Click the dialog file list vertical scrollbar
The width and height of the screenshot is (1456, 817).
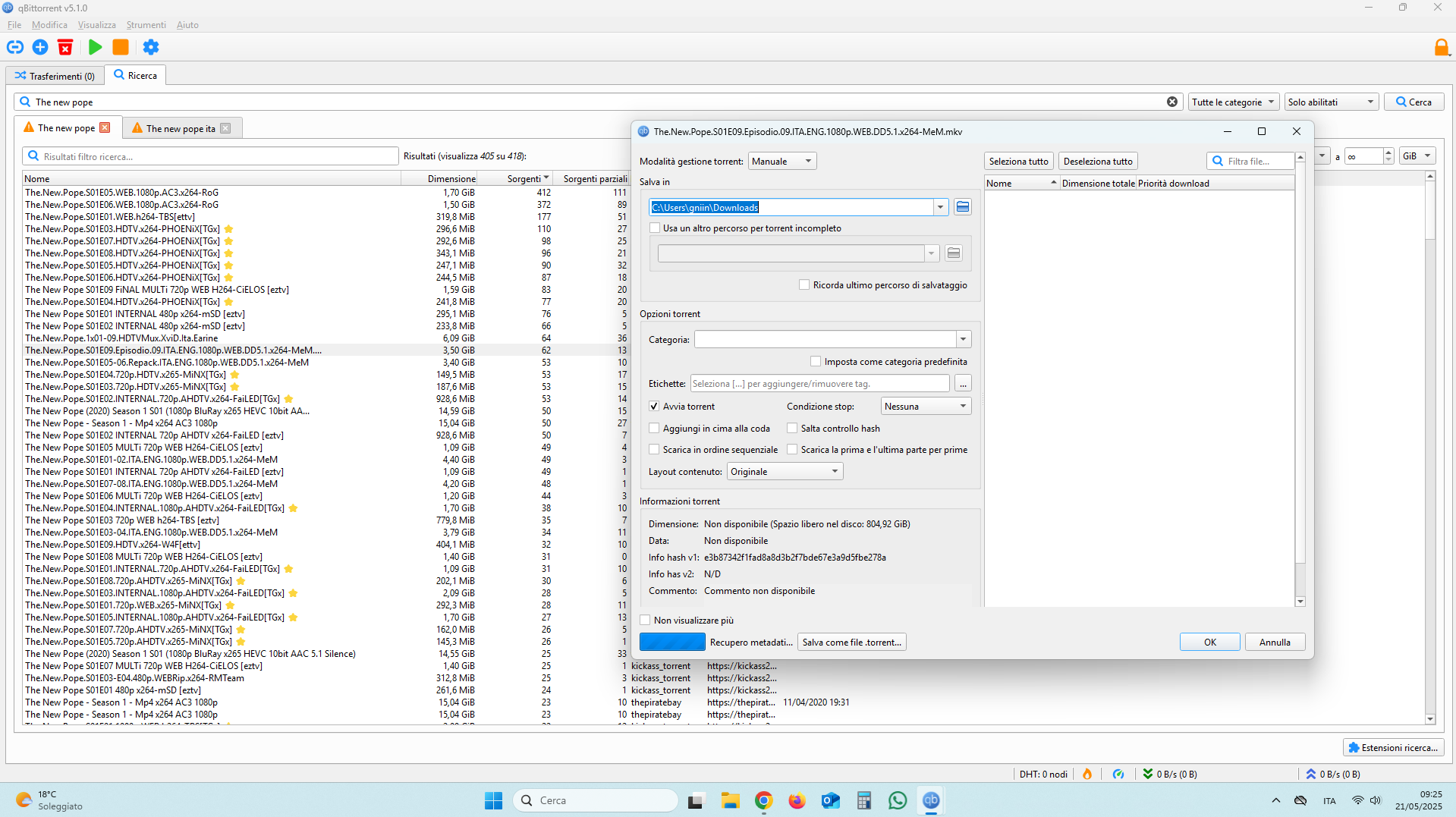[1300, 379]
